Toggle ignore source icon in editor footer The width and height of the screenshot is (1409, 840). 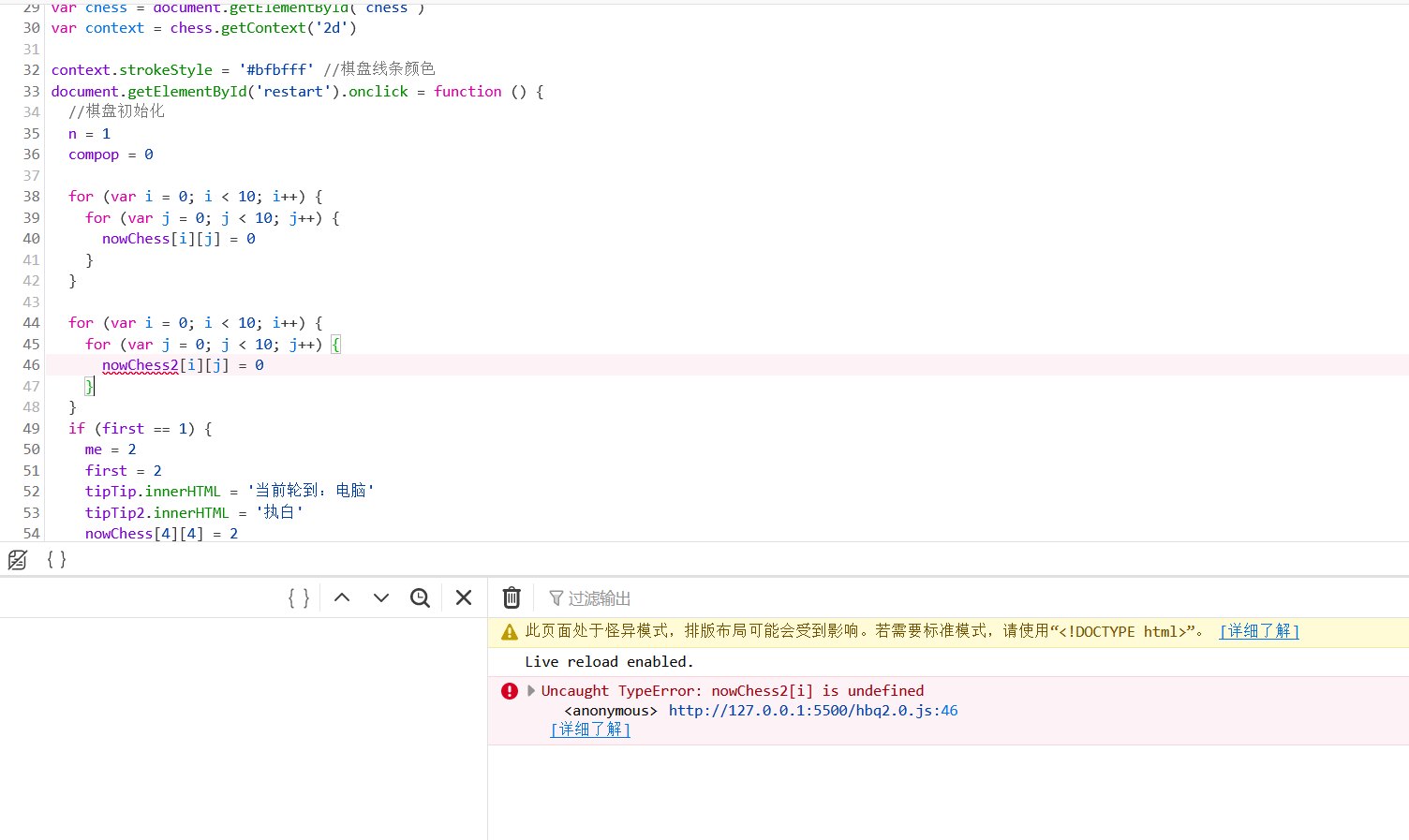(x=17, y=560)
